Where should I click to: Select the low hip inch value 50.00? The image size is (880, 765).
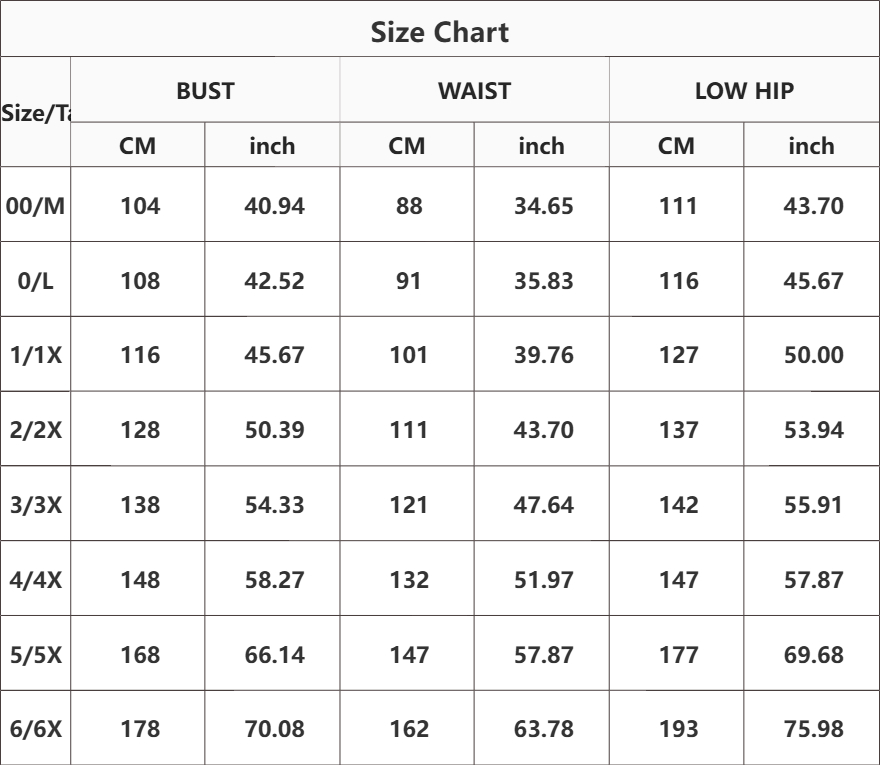coord(814,355)
